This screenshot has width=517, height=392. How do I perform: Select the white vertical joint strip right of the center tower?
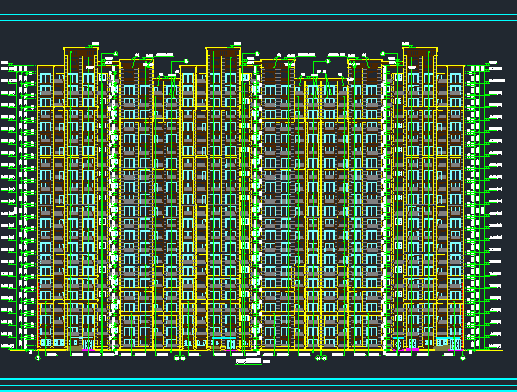256,207
